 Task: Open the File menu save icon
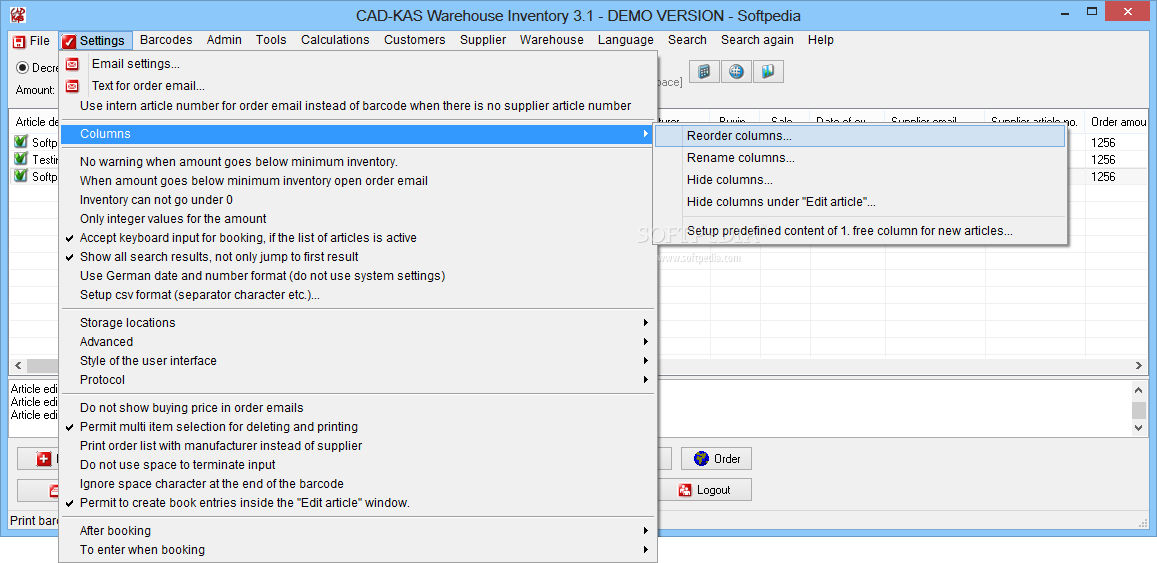tap(20, 41)
